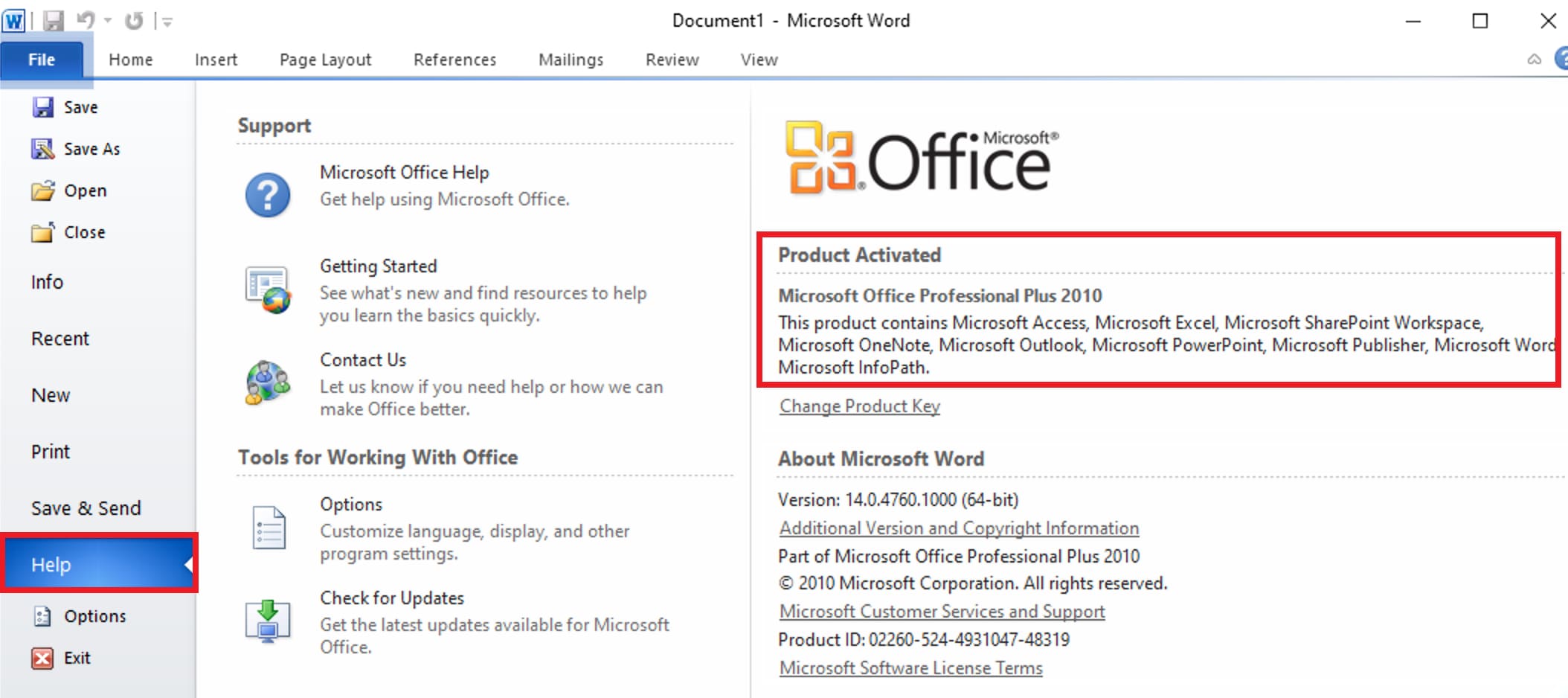Expand the Customize Quick Access Toolbar menu
Image resolution: width=1568 pixels, height=698 pixels.
click(x=165, y=20)
